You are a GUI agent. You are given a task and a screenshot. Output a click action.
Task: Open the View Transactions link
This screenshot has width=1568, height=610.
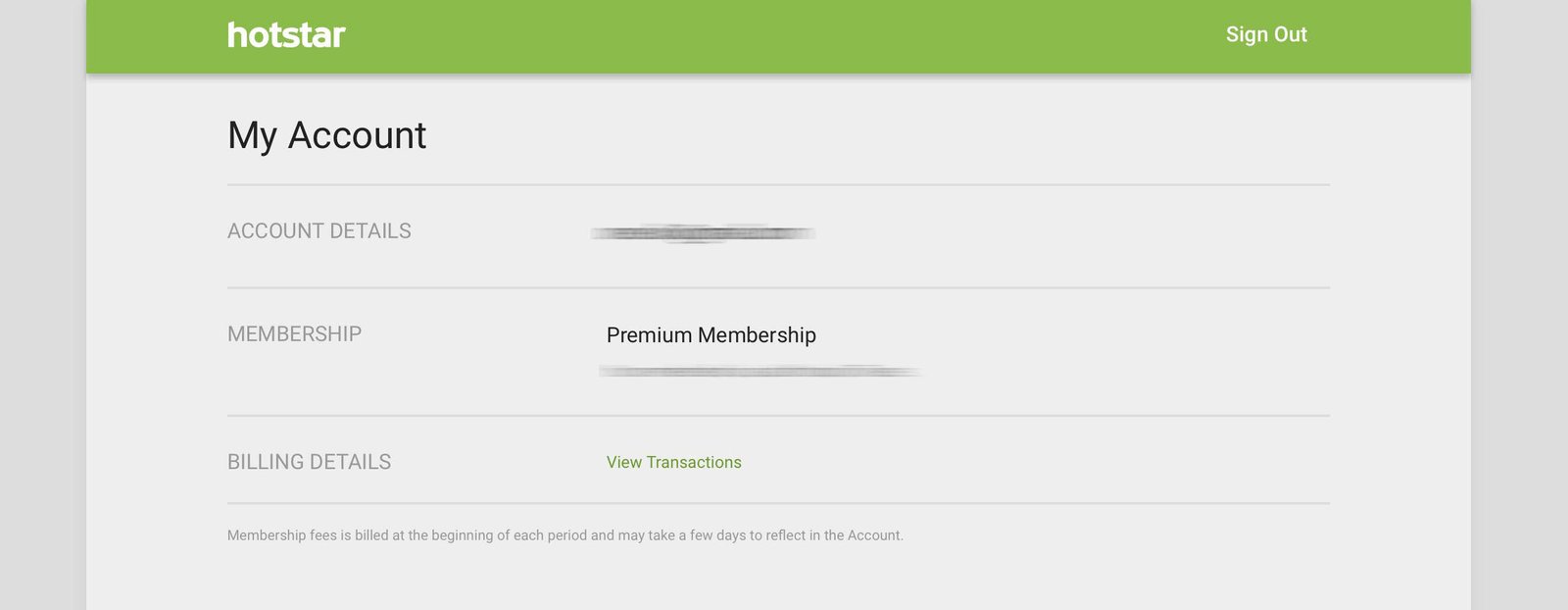tap(673, 462)
